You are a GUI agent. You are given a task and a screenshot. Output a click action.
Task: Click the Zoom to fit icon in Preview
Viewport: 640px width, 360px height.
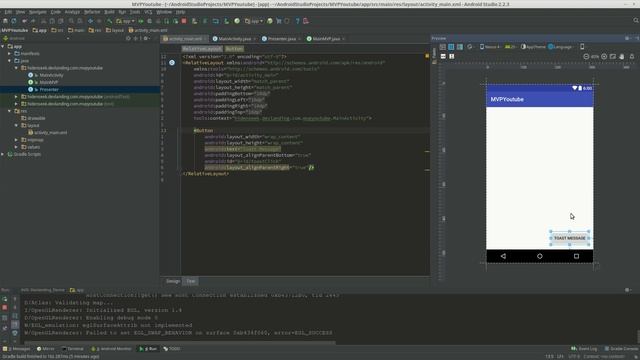point(613,57)
